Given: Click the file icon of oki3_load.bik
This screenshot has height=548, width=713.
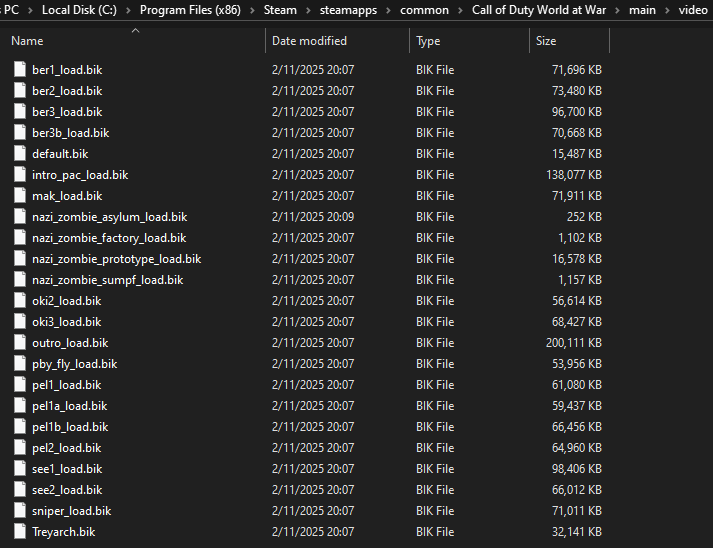Looking at the screenshot, I should (x=20, y=322).
